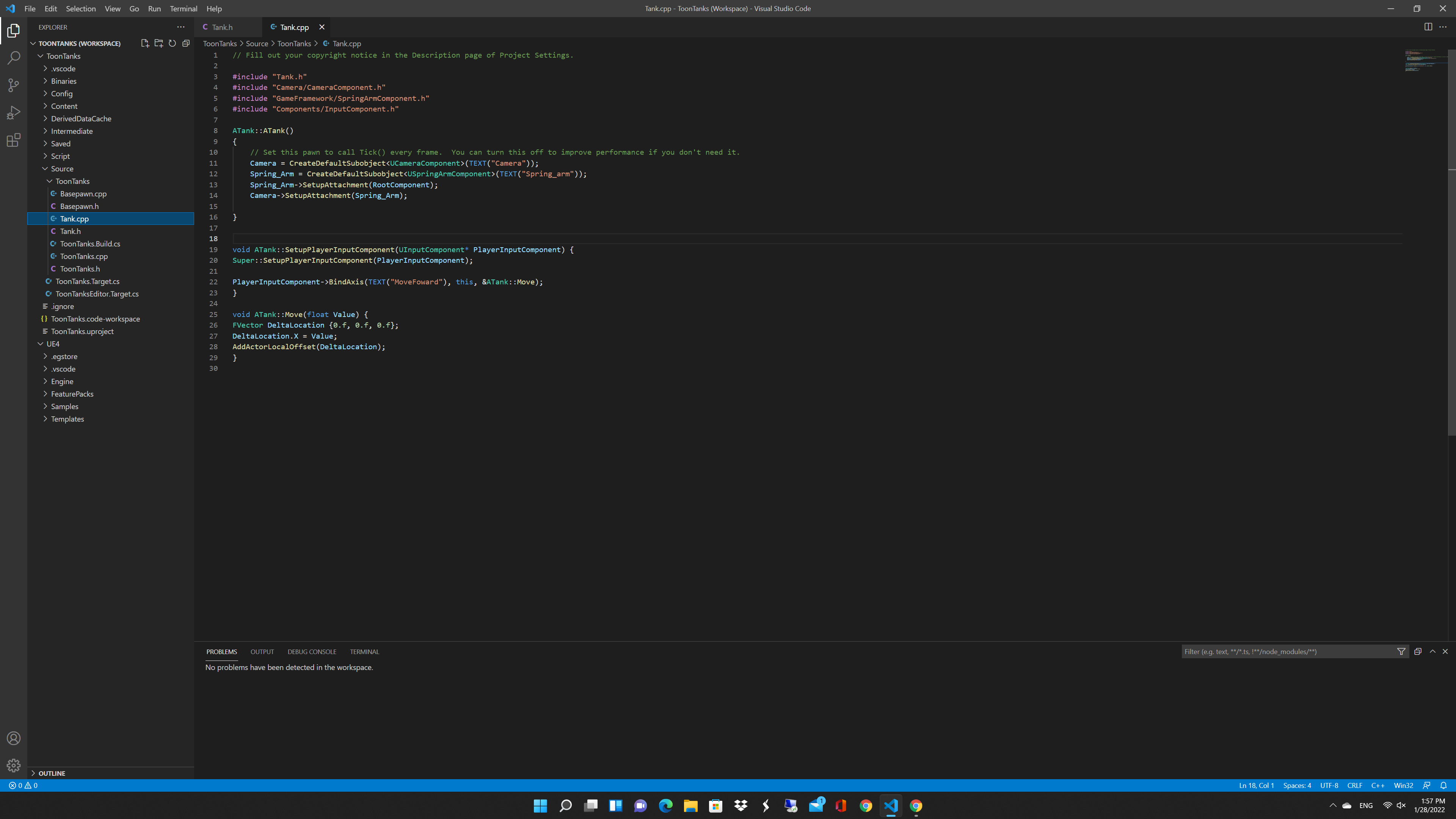This screenshot has width=1456, height=819.
Task: Toggle the Problems panel filter
Action: [1401, 651]
